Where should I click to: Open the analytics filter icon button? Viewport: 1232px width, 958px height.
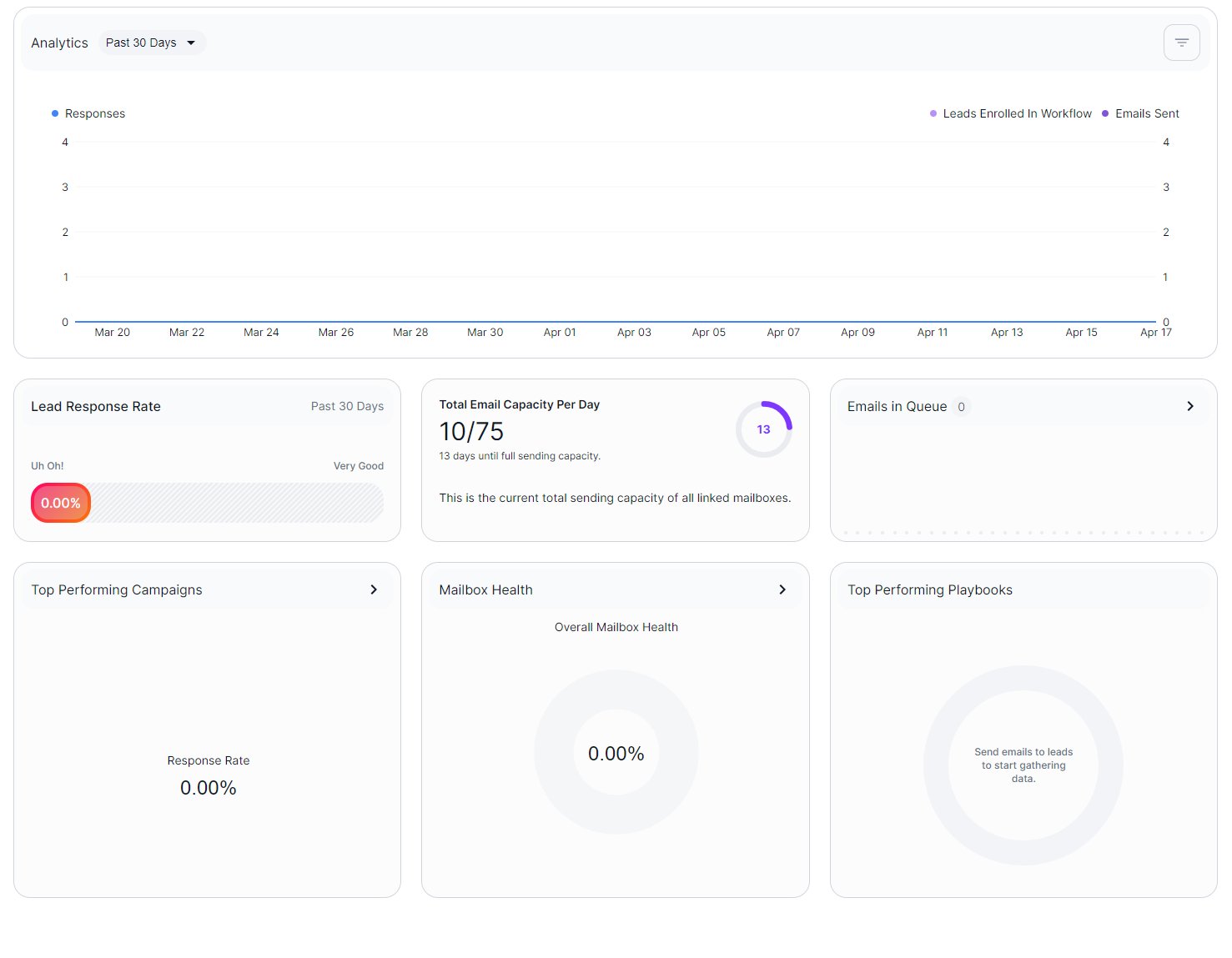coord(1181,43)
